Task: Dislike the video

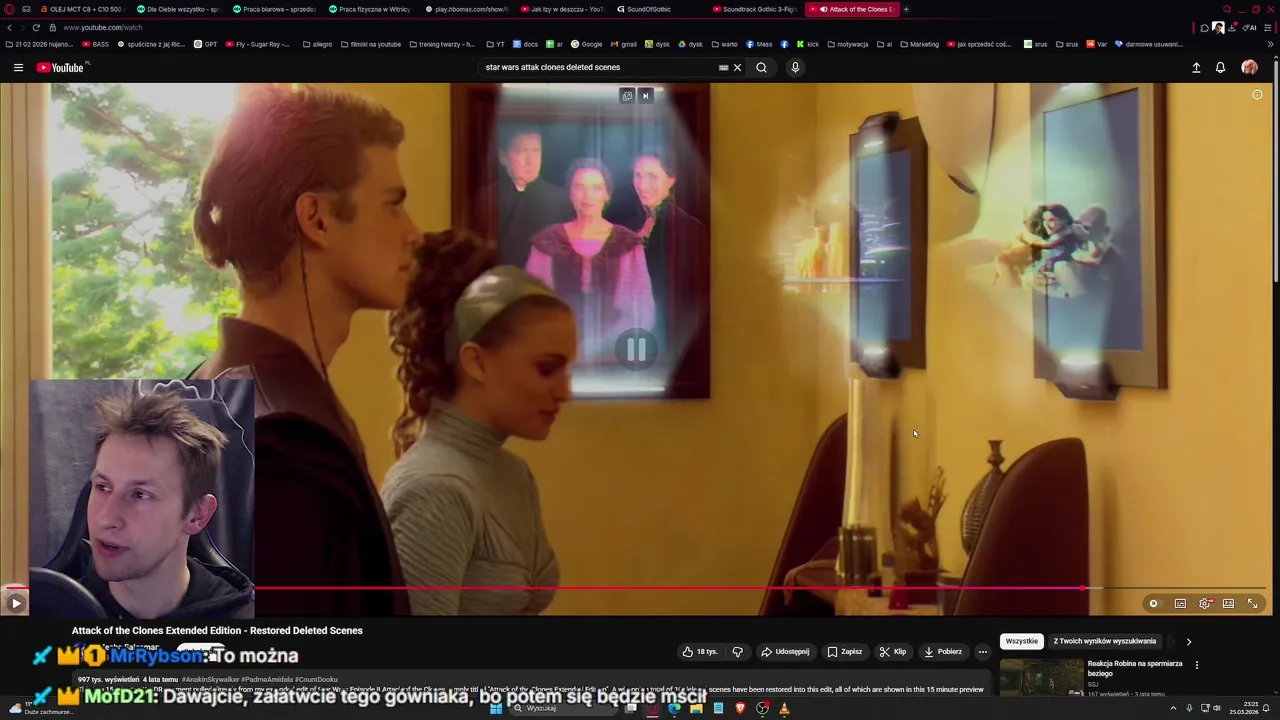Action: click(738, 651)
